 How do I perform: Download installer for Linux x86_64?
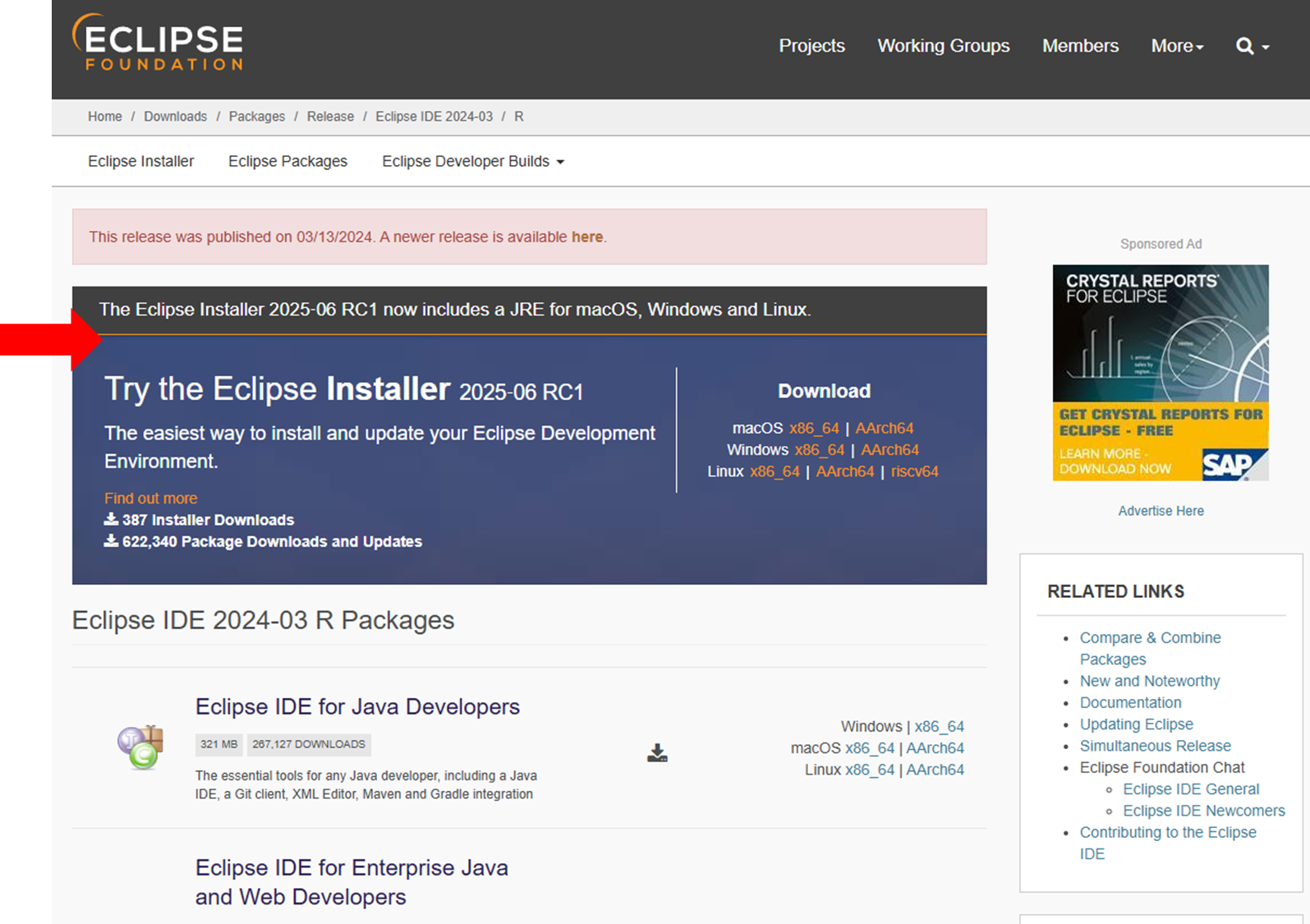(x=775, y=471)
